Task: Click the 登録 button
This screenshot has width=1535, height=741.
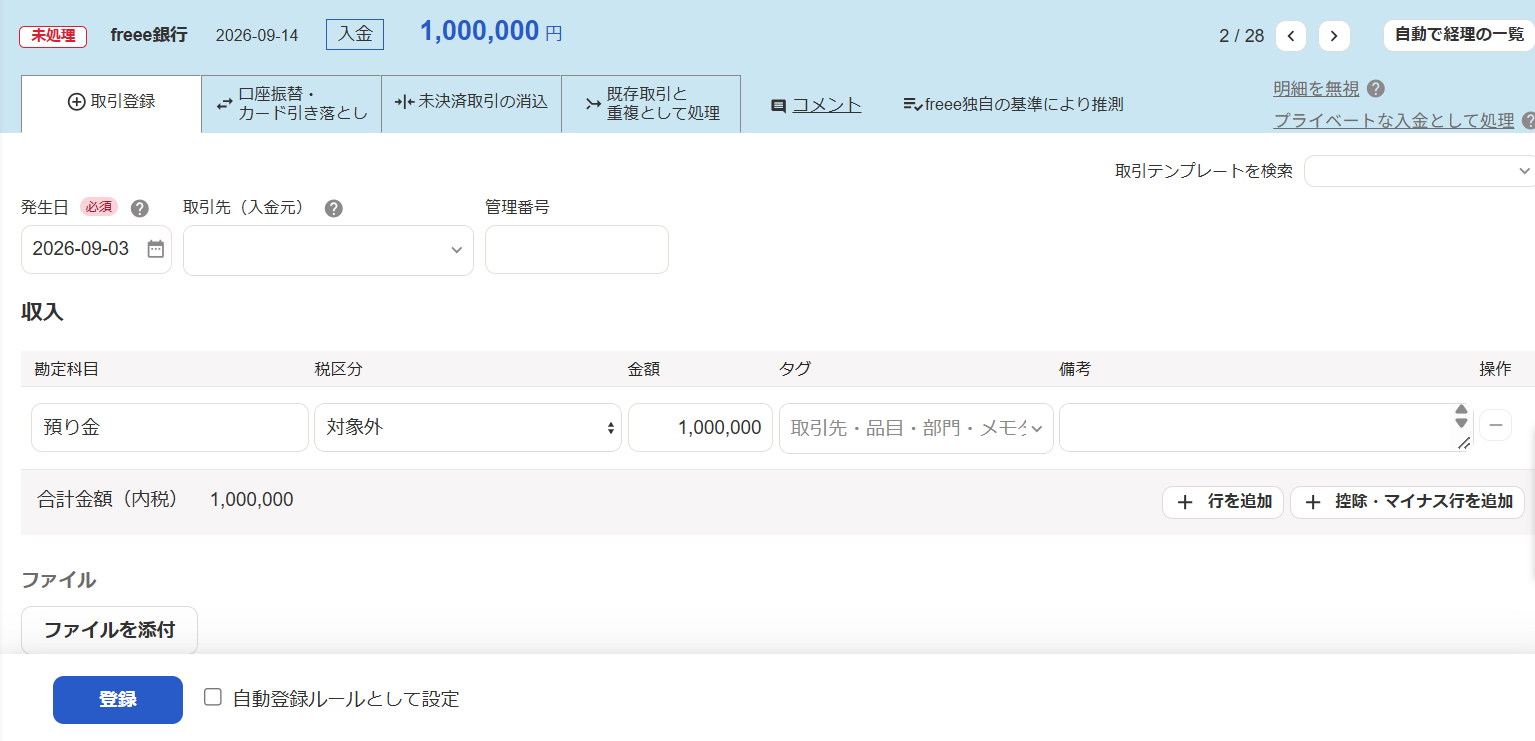Action: (x=118, y=700)
